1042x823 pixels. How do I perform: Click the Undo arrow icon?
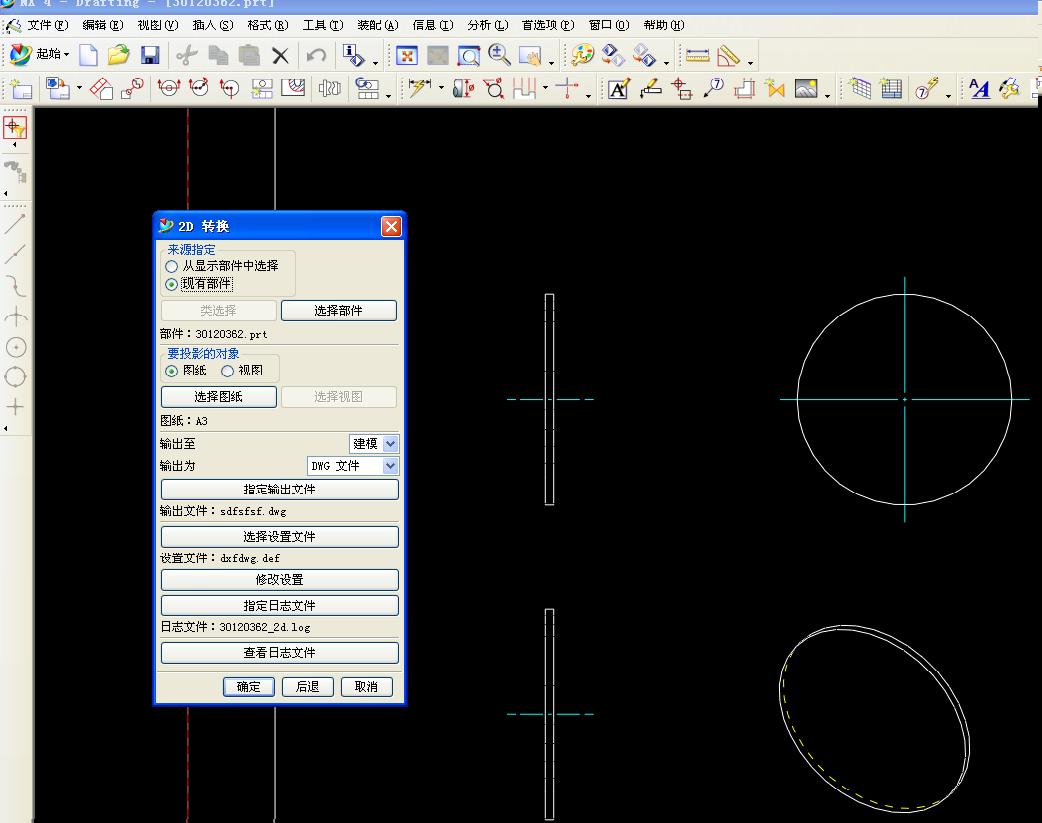(316, 55)
